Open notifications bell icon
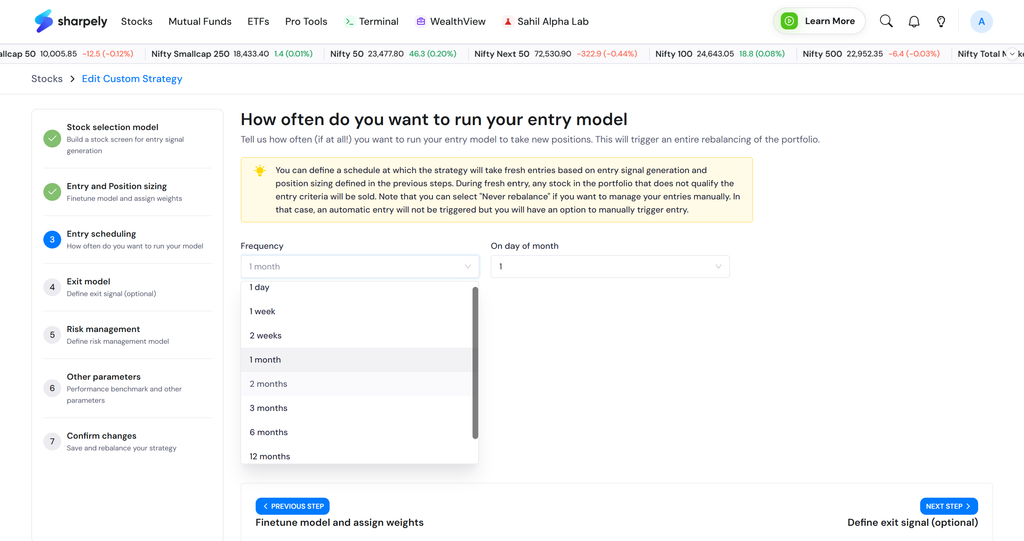 (x=914, y=22)
